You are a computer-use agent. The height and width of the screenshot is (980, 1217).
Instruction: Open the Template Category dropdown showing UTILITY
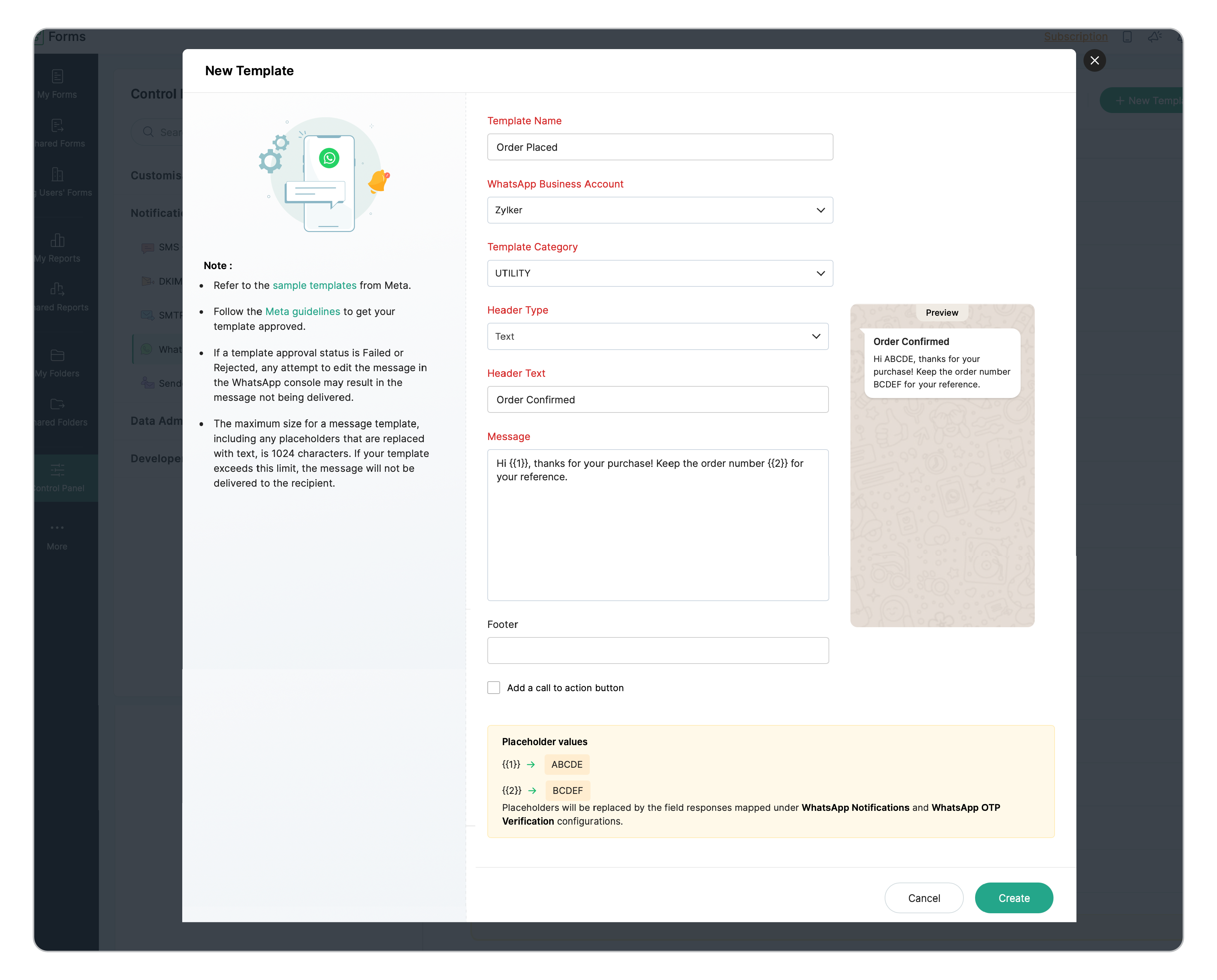tap(659, 273)
